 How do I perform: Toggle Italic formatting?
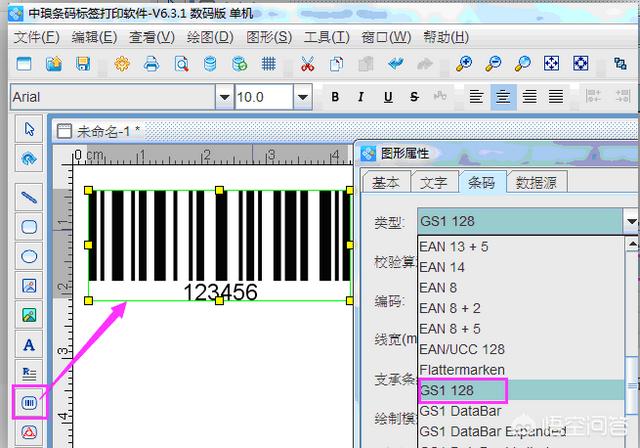[361, 97]
